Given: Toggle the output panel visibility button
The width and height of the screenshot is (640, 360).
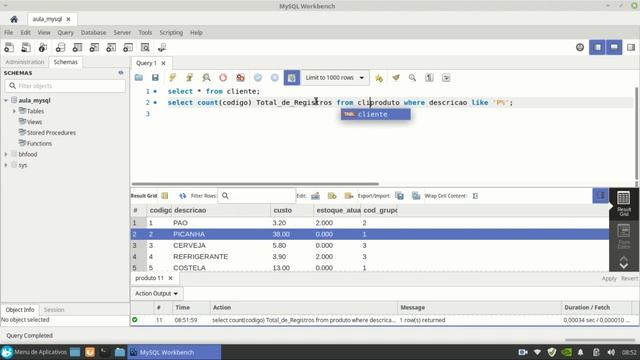Looking at the screenshot, I should tap(614, 47).
